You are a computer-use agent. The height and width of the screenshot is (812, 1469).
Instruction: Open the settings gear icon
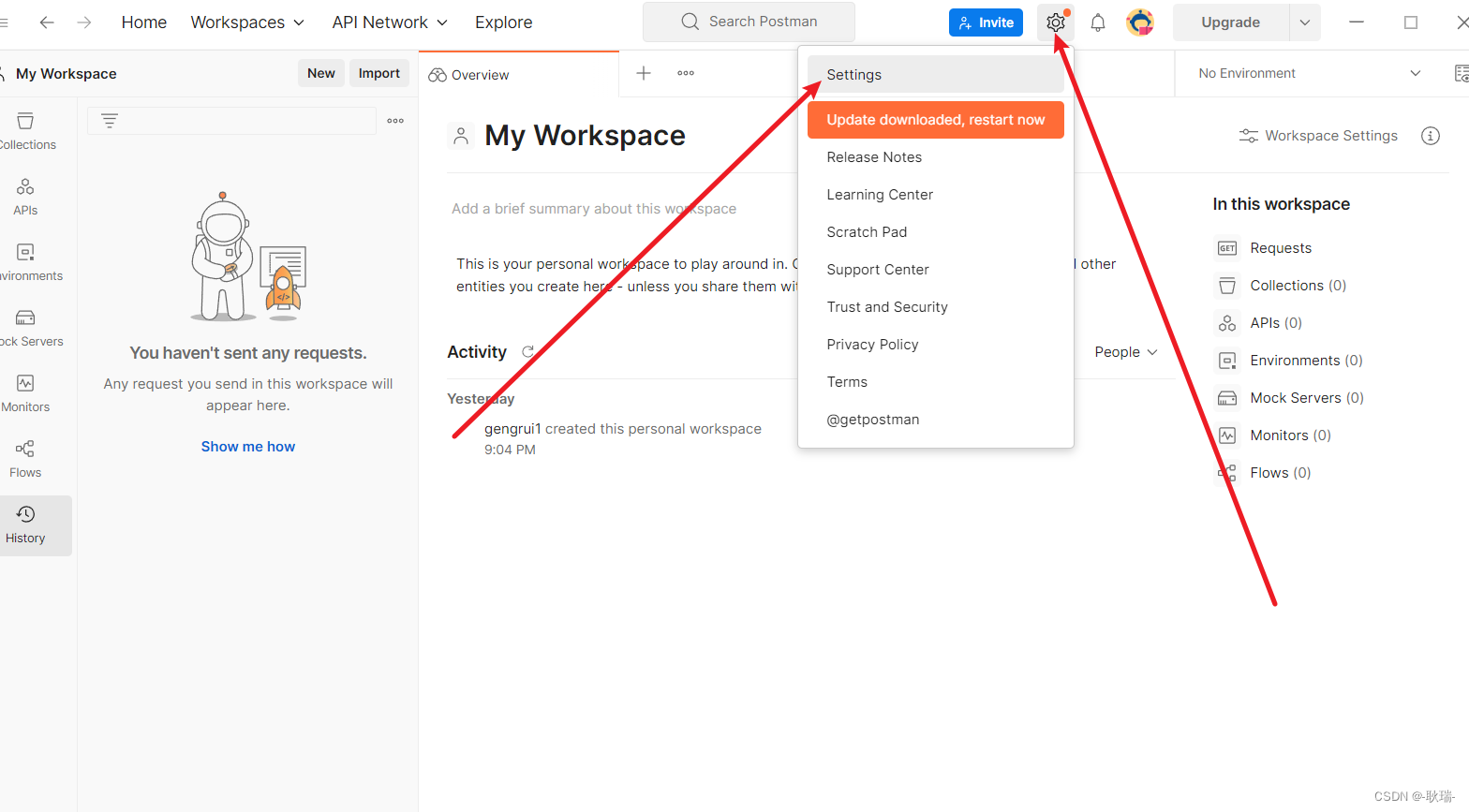coord(1055,22)
